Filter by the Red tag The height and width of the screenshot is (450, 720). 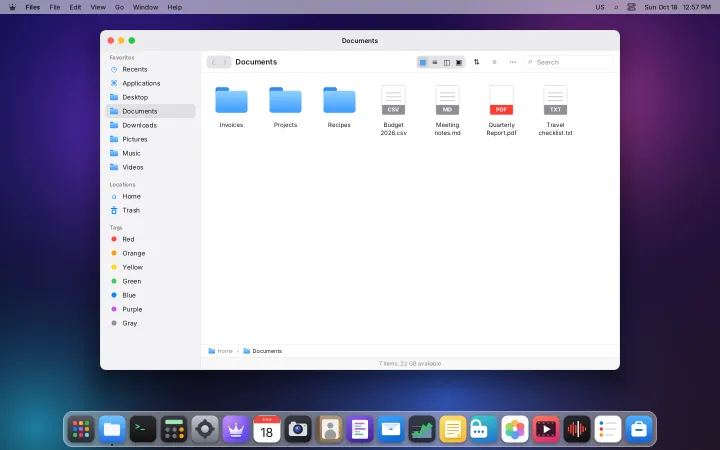coord(151,239)
